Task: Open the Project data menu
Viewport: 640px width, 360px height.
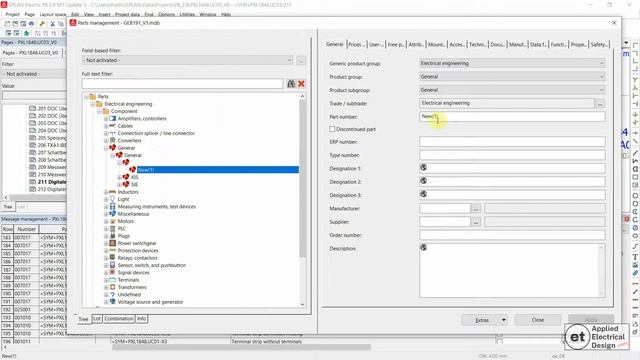Action: point(127,14)
